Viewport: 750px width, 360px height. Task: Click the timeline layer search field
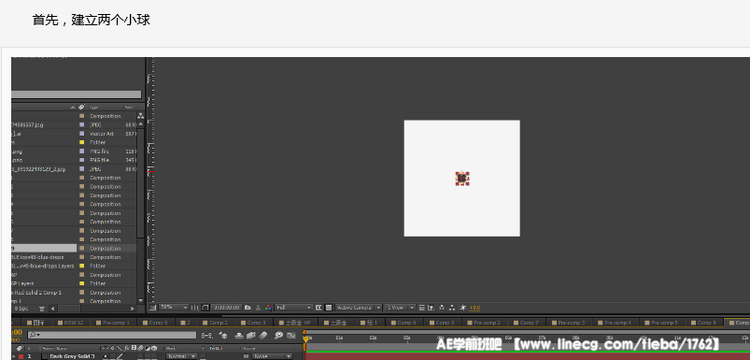coord(111,335)
